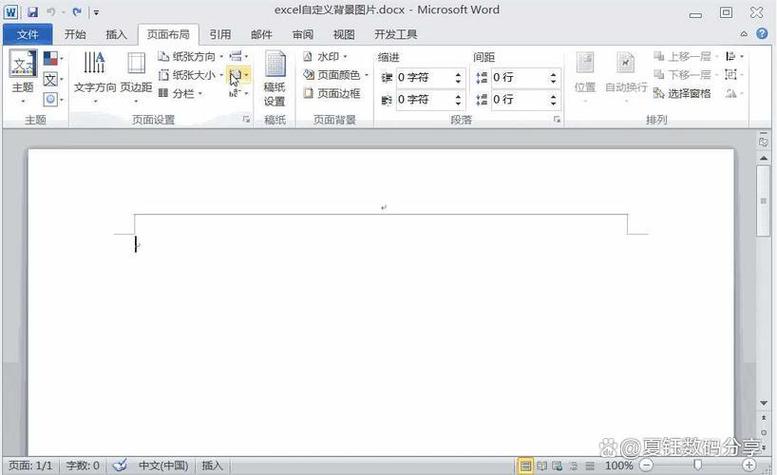Screen dimensions: 777x475
Task: Open 水印 watermark dropdown
Action: click(325, 56)
